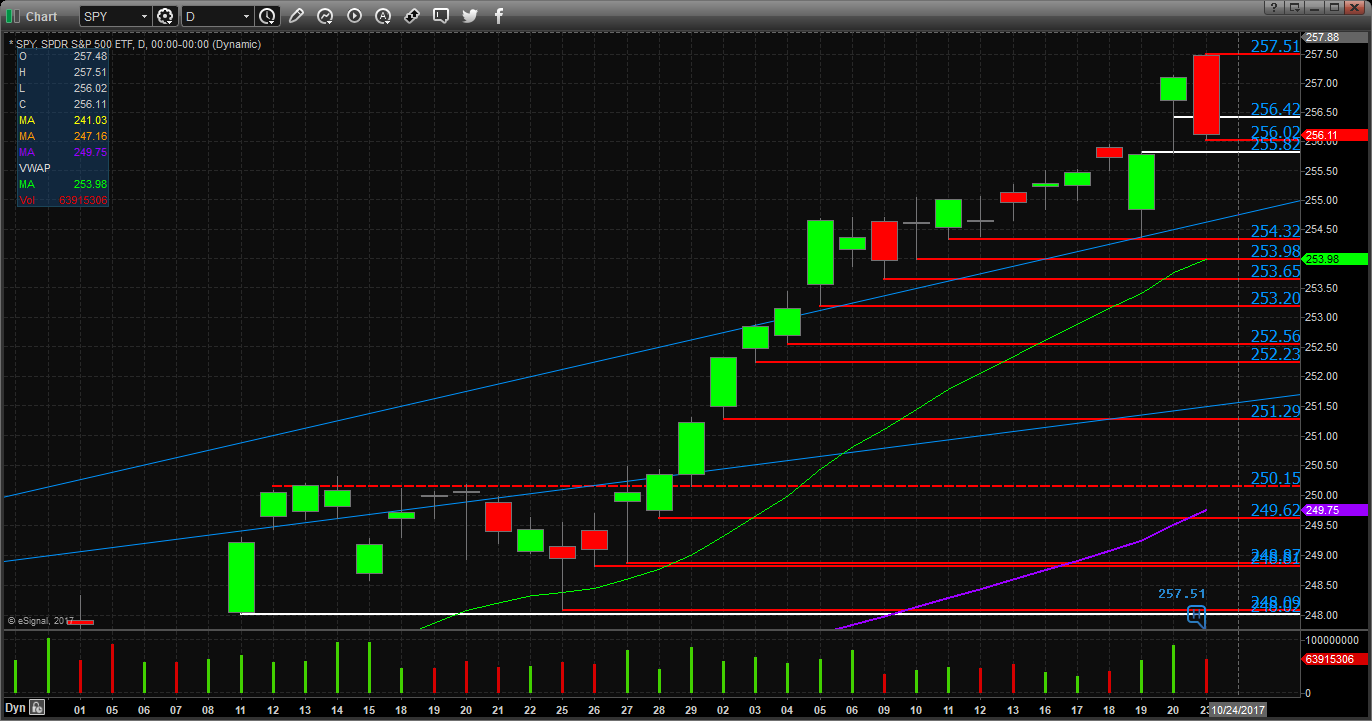Click the 10/24/2017 date cursor label
Viewport: 1372px width, 728px height.
pos(1239,709)
